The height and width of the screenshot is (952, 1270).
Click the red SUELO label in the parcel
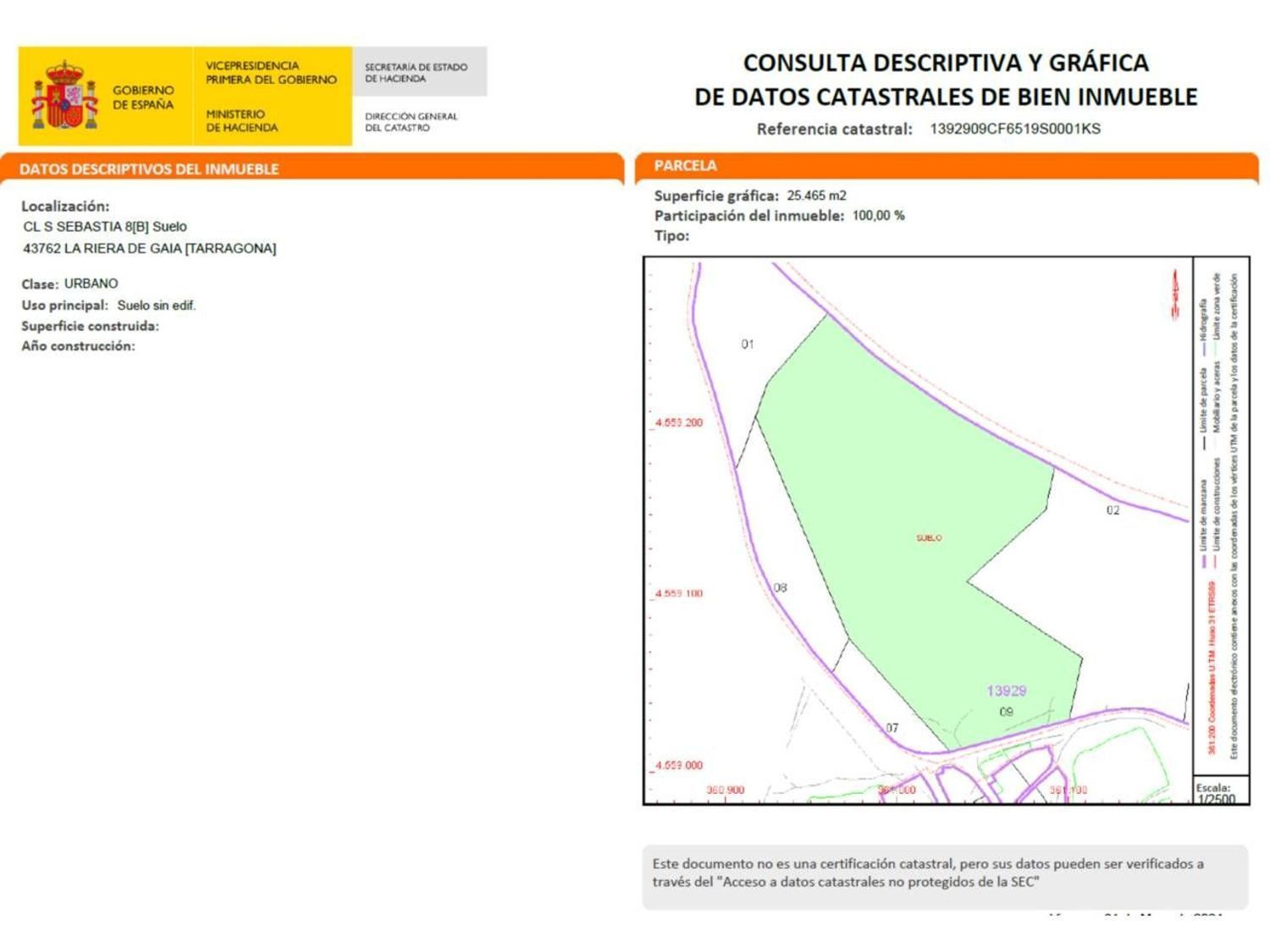(929, 538)
